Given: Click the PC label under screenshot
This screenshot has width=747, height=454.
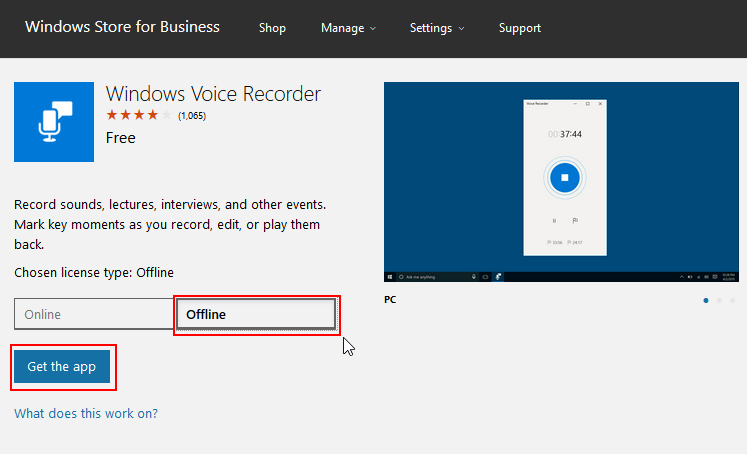Looking at the screenshot, I should point(390,300).
